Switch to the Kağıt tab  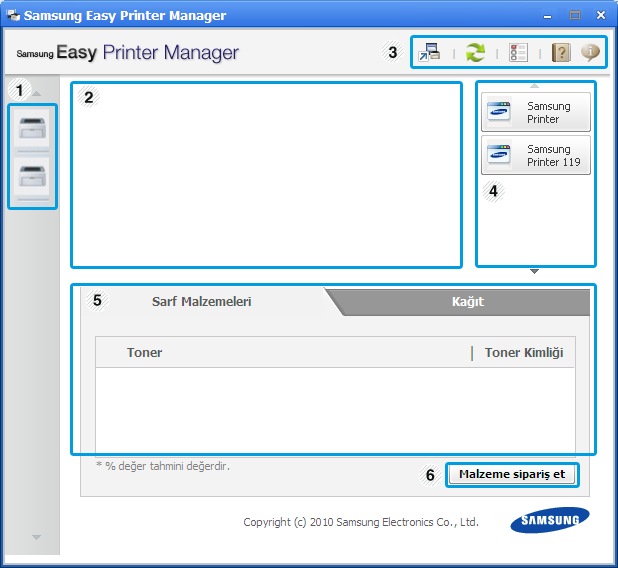(x=467, y=302)
